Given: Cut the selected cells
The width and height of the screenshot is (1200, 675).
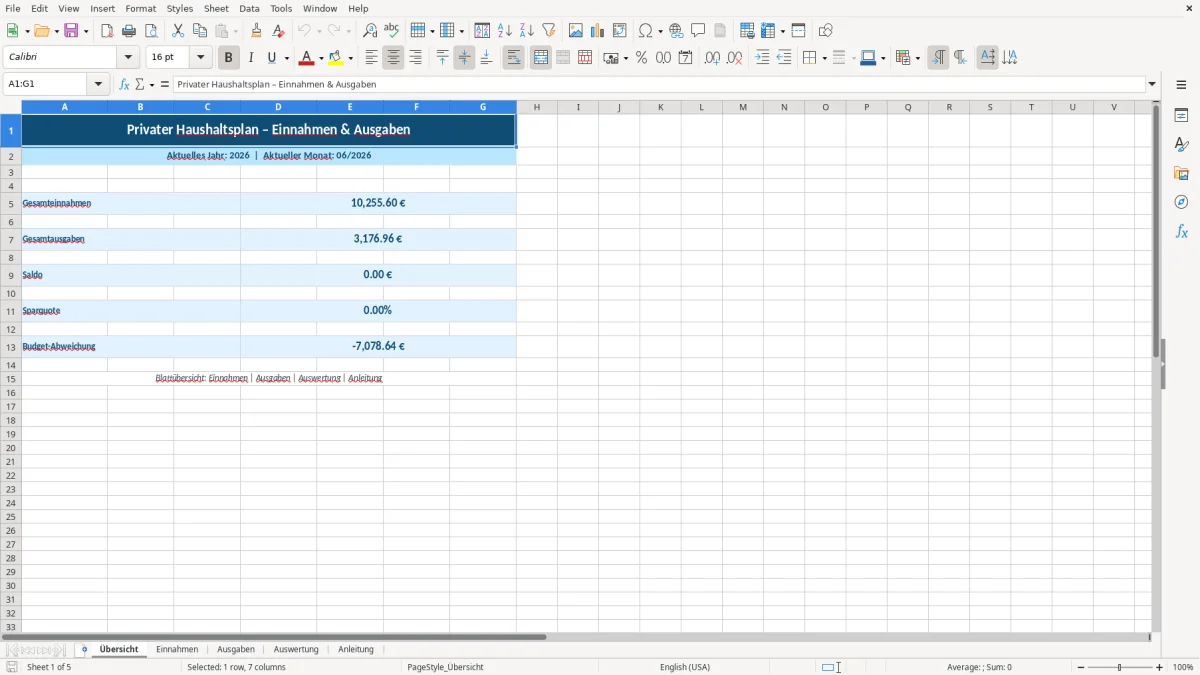Looking at the screenshot, I should point(178,31).
